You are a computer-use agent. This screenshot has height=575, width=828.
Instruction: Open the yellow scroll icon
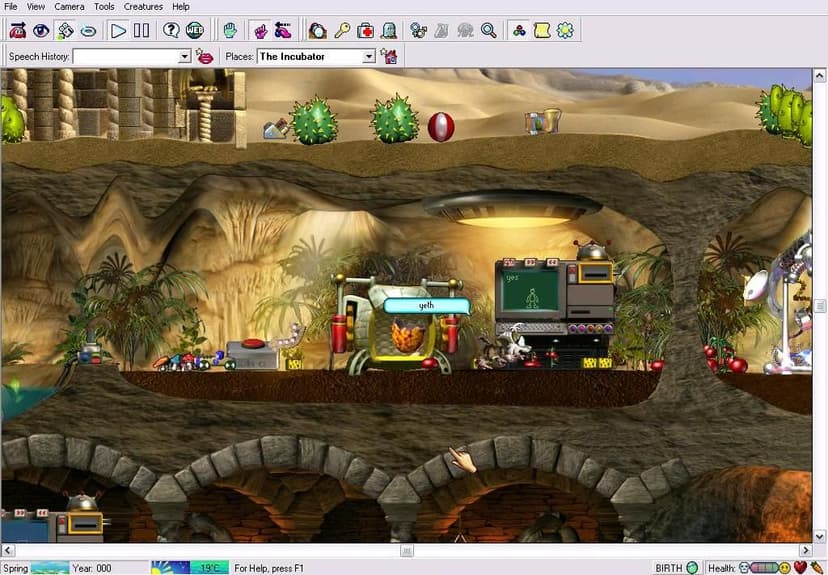click(542, 31)
